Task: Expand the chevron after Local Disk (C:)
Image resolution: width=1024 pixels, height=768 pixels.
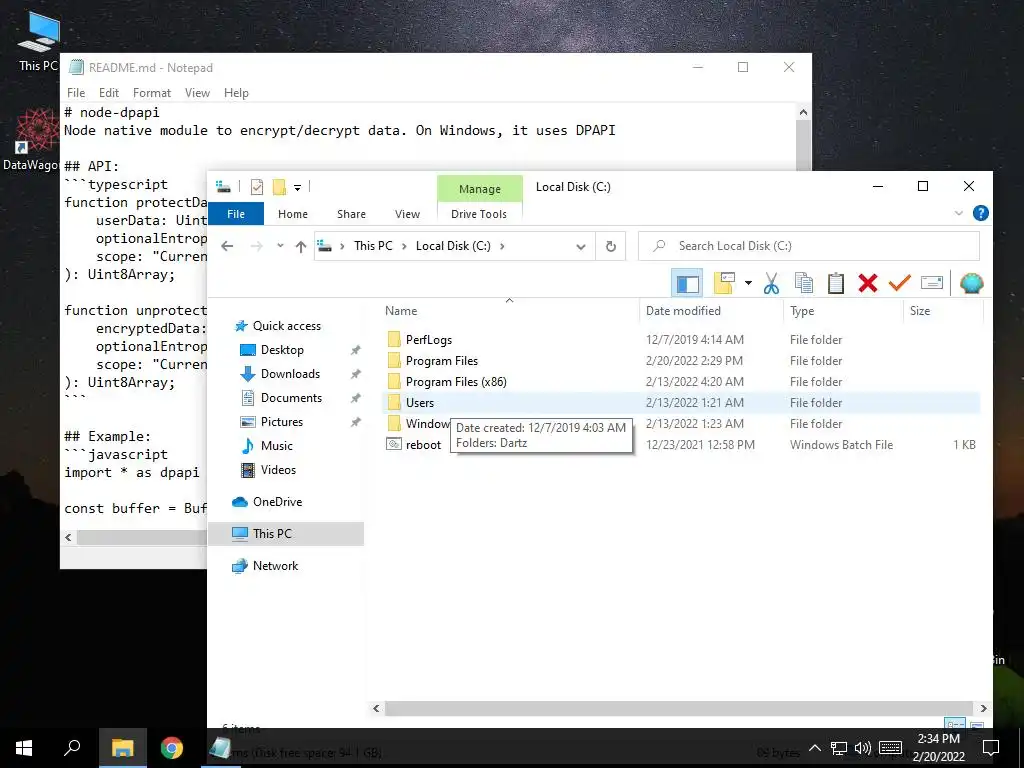Action: [x=502, y=246]
